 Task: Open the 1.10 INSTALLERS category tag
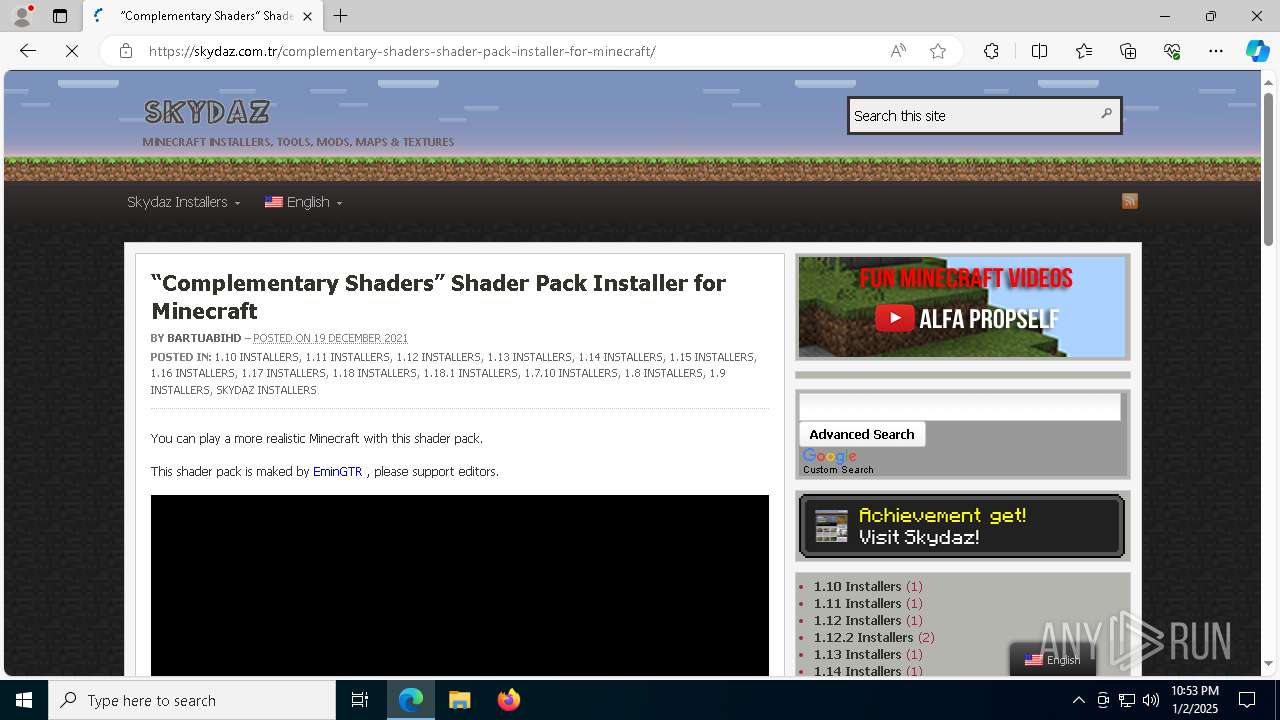256,357
